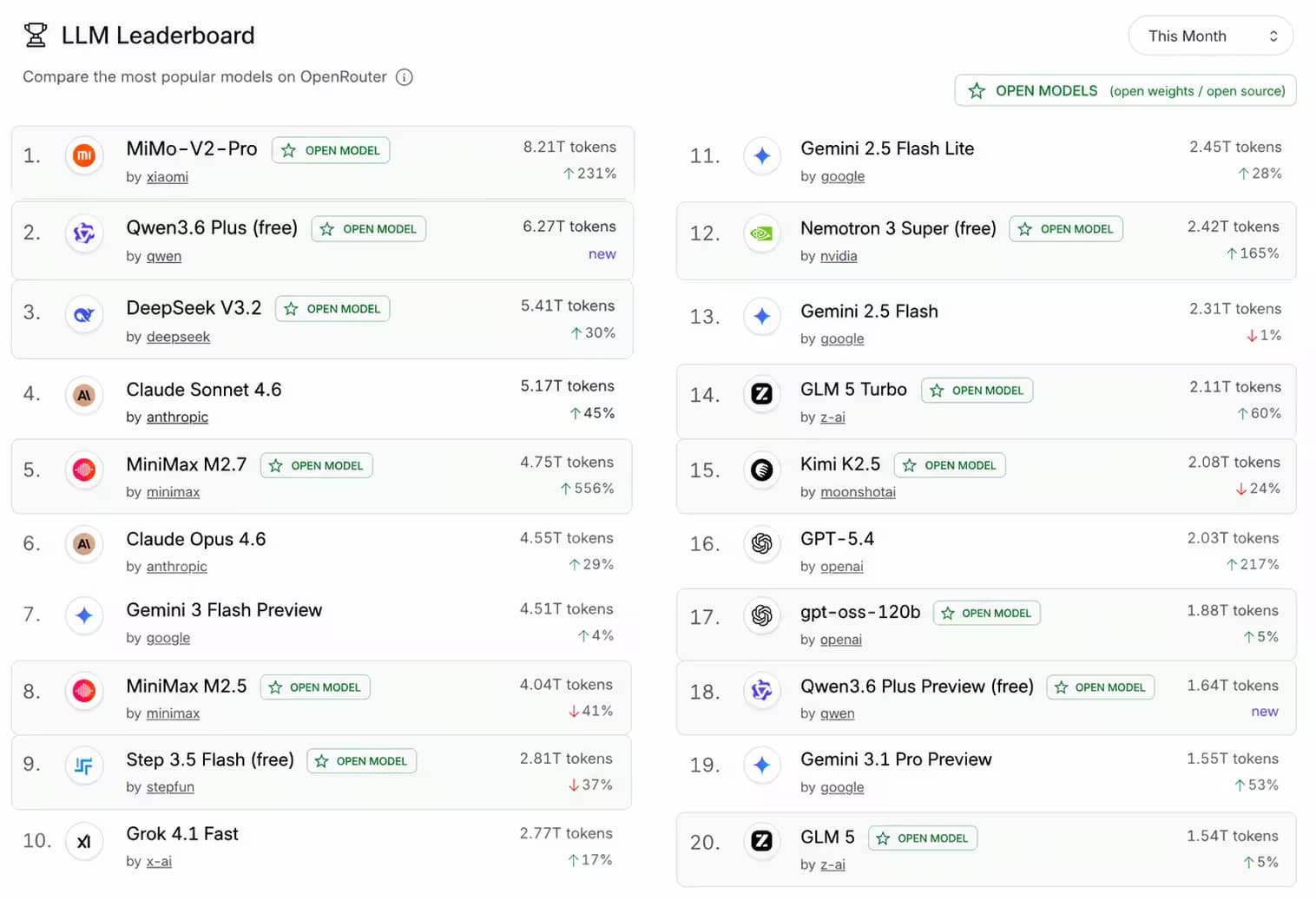Open the x-ai author link

coord(159,862)
